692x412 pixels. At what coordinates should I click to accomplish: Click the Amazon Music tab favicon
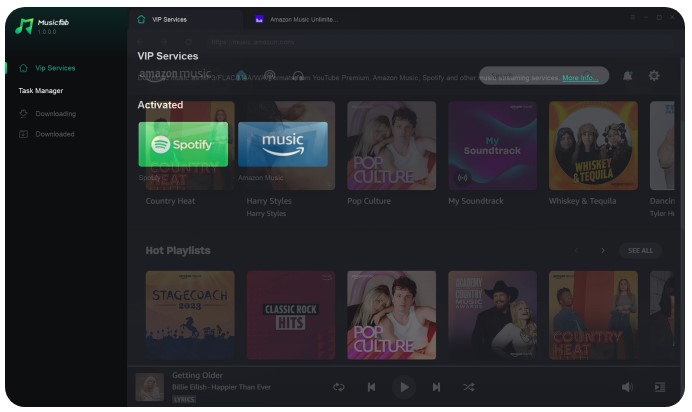pyautogui.click(x=260, y=19)
